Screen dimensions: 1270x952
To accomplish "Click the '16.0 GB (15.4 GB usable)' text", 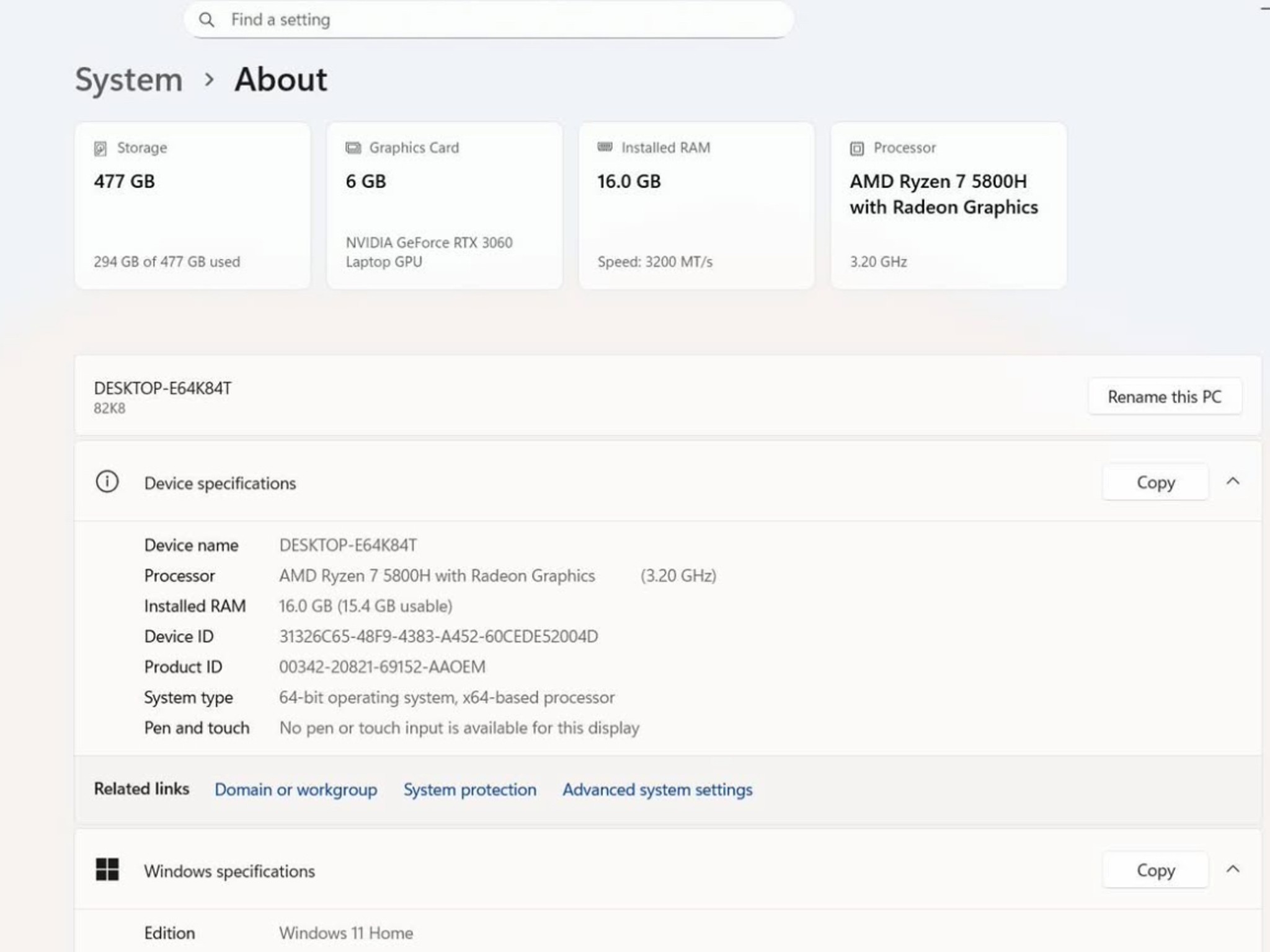I will pos(365,606).
